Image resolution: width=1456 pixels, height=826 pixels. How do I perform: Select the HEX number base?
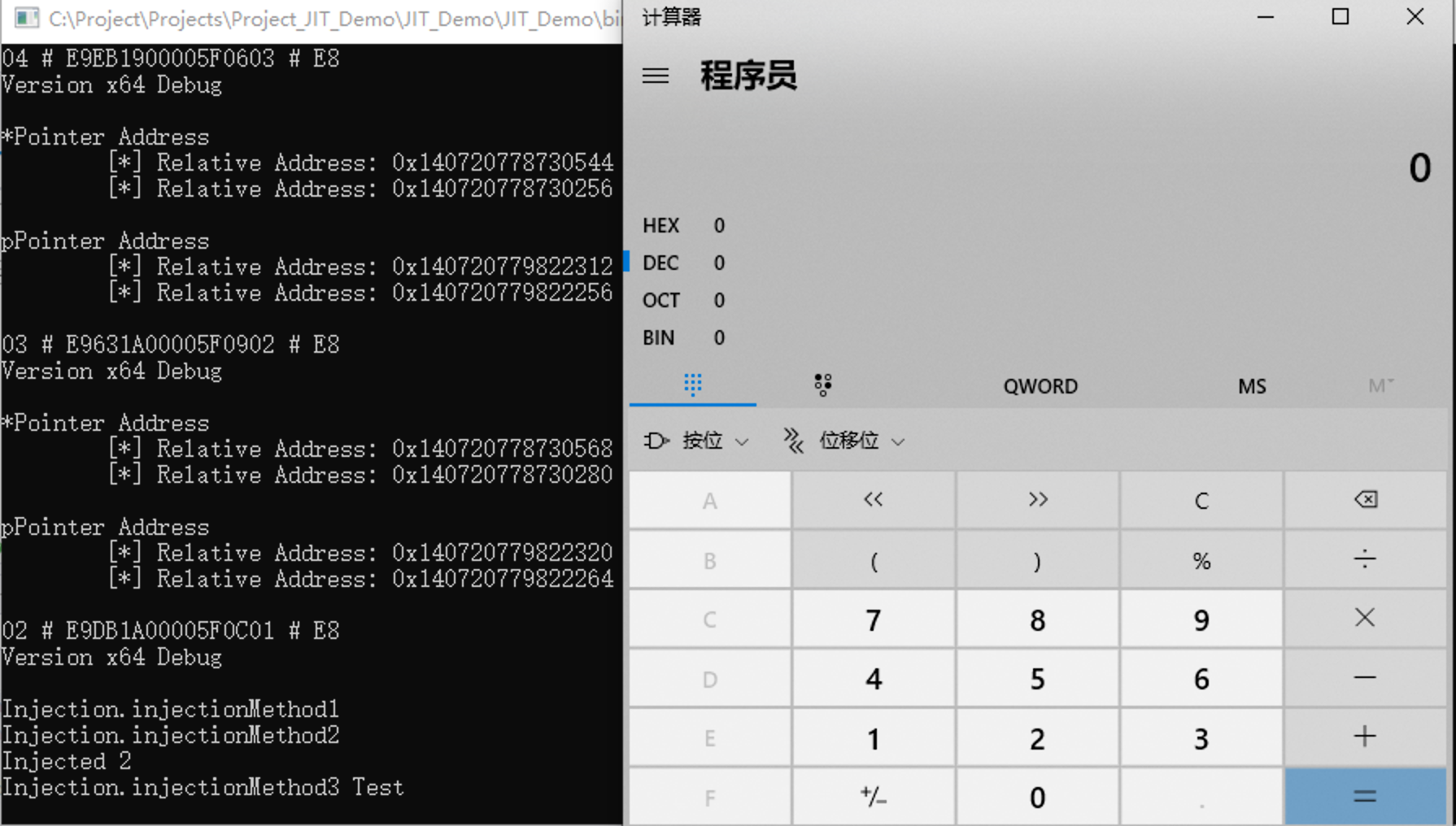[x=683, y=225]
